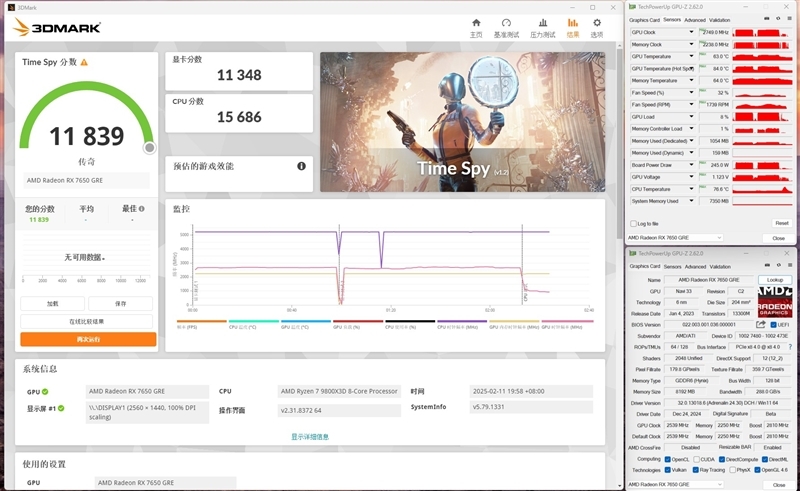
Task: Click the green check beside GPU label
Action: tap(45, 391)
